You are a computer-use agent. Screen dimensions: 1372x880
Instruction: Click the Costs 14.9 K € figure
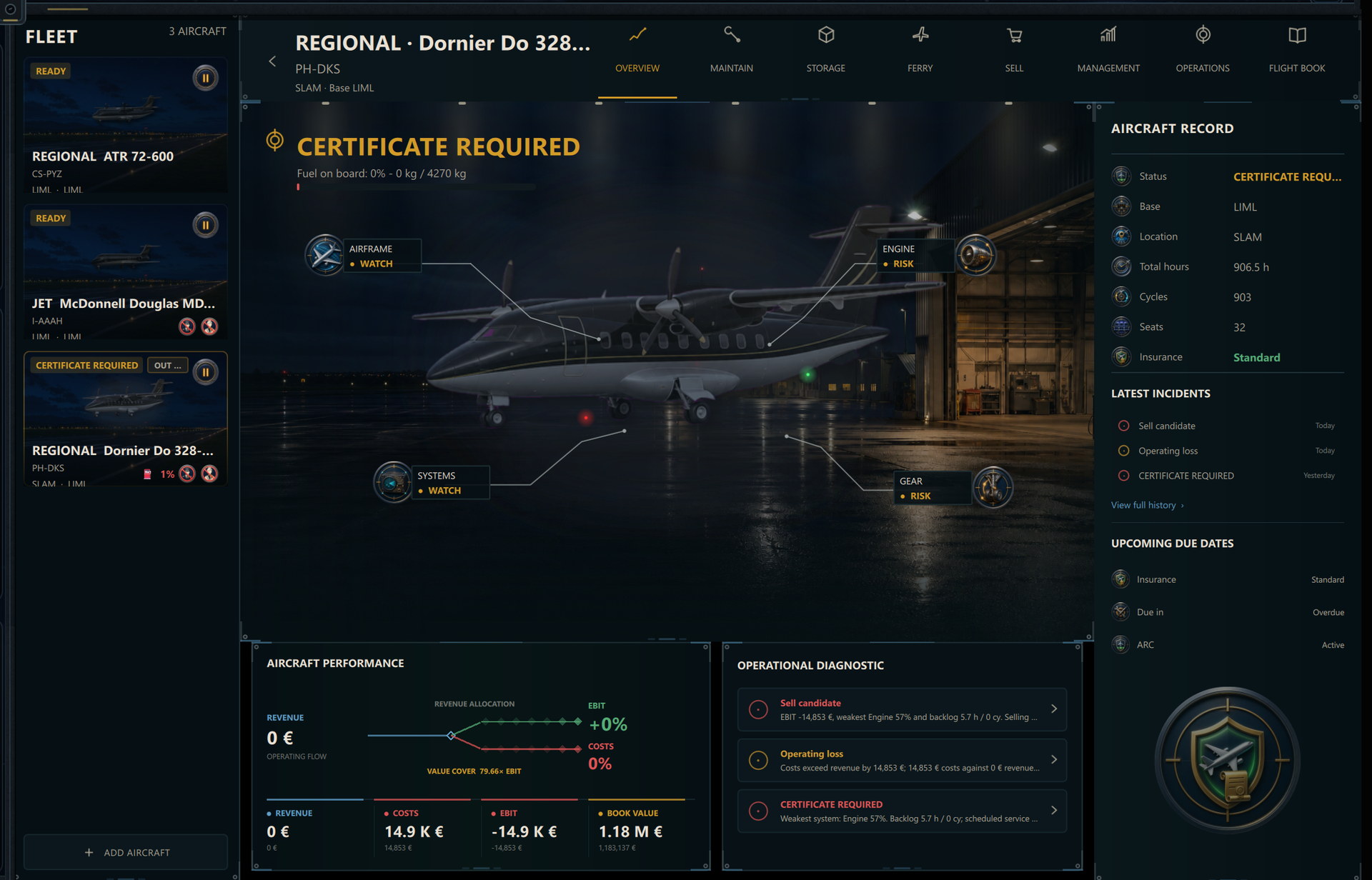coord(414,831)
